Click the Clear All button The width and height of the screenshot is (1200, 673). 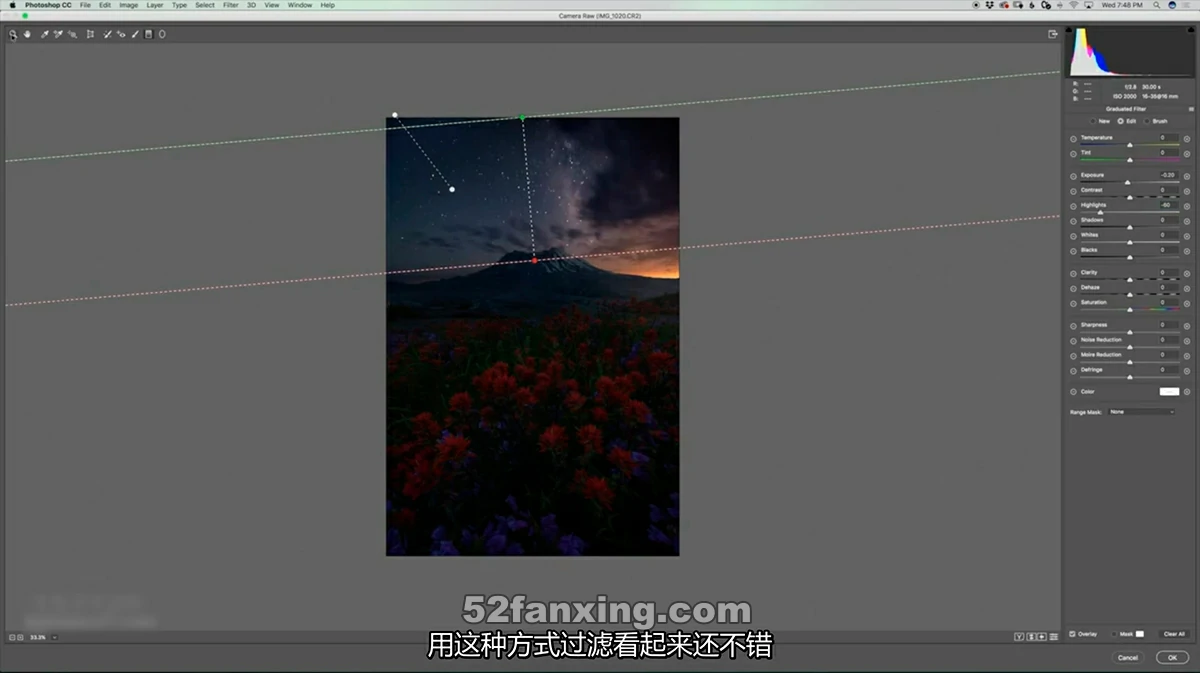(1174, 634)
